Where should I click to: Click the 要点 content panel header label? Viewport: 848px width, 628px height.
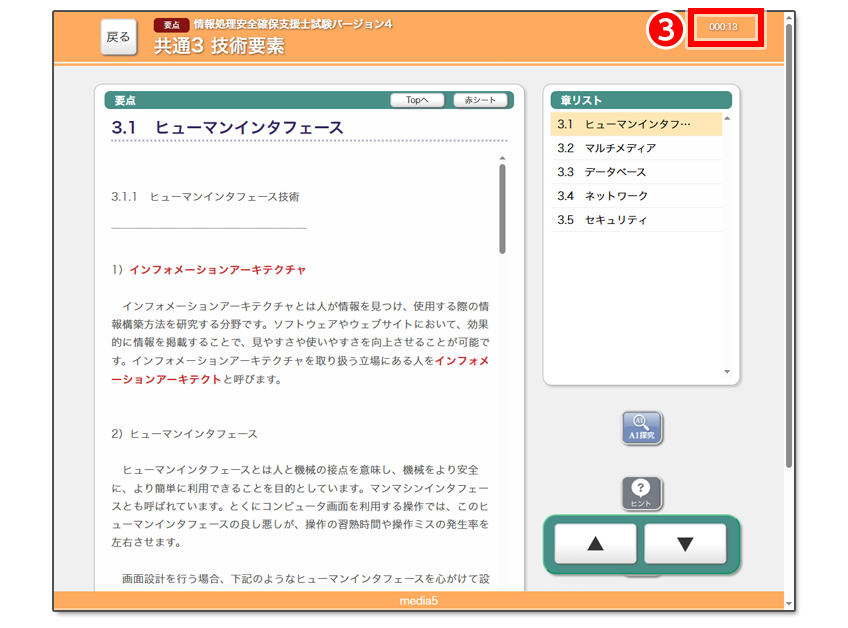click(x=125, y=101)
